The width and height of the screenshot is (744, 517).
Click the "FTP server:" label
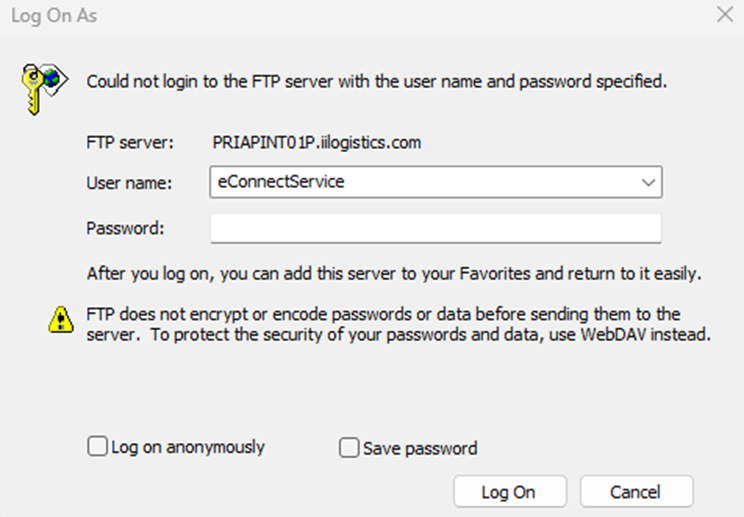tap(131, 142)
